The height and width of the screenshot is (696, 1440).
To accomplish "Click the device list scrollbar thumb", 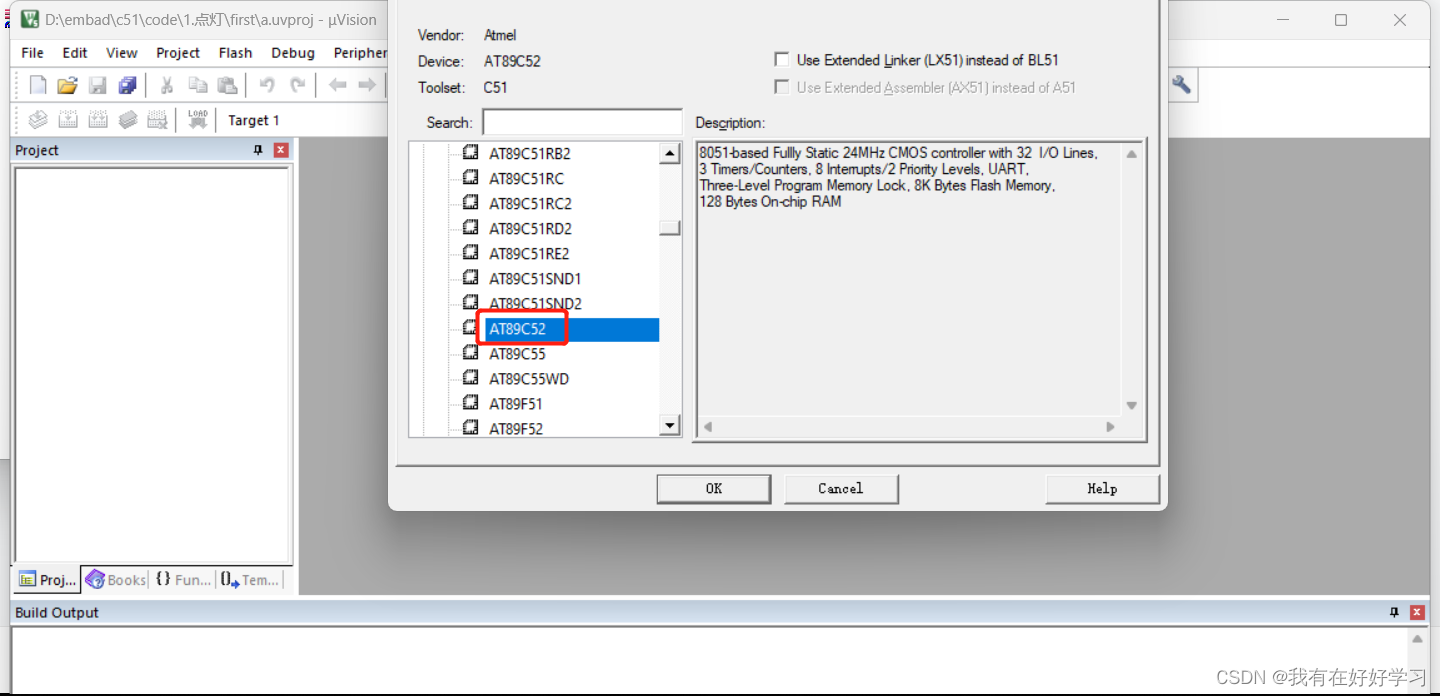I will (x=670, y=228).
